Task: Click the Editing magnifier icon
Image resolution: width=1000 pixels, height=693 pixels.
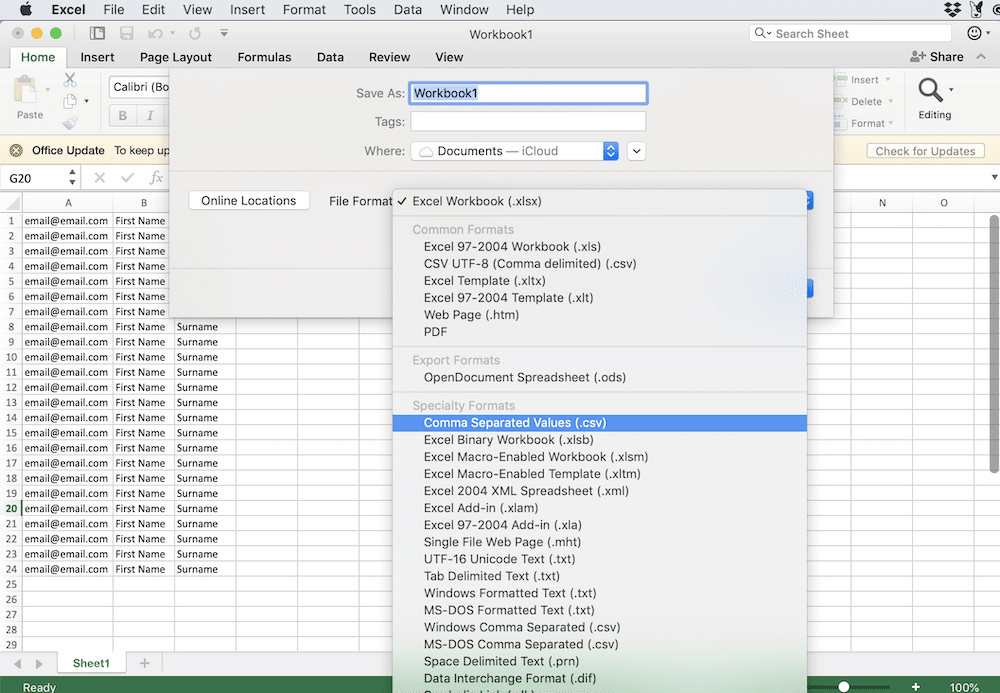Action: pyautogui.click(x=930, y=90)
